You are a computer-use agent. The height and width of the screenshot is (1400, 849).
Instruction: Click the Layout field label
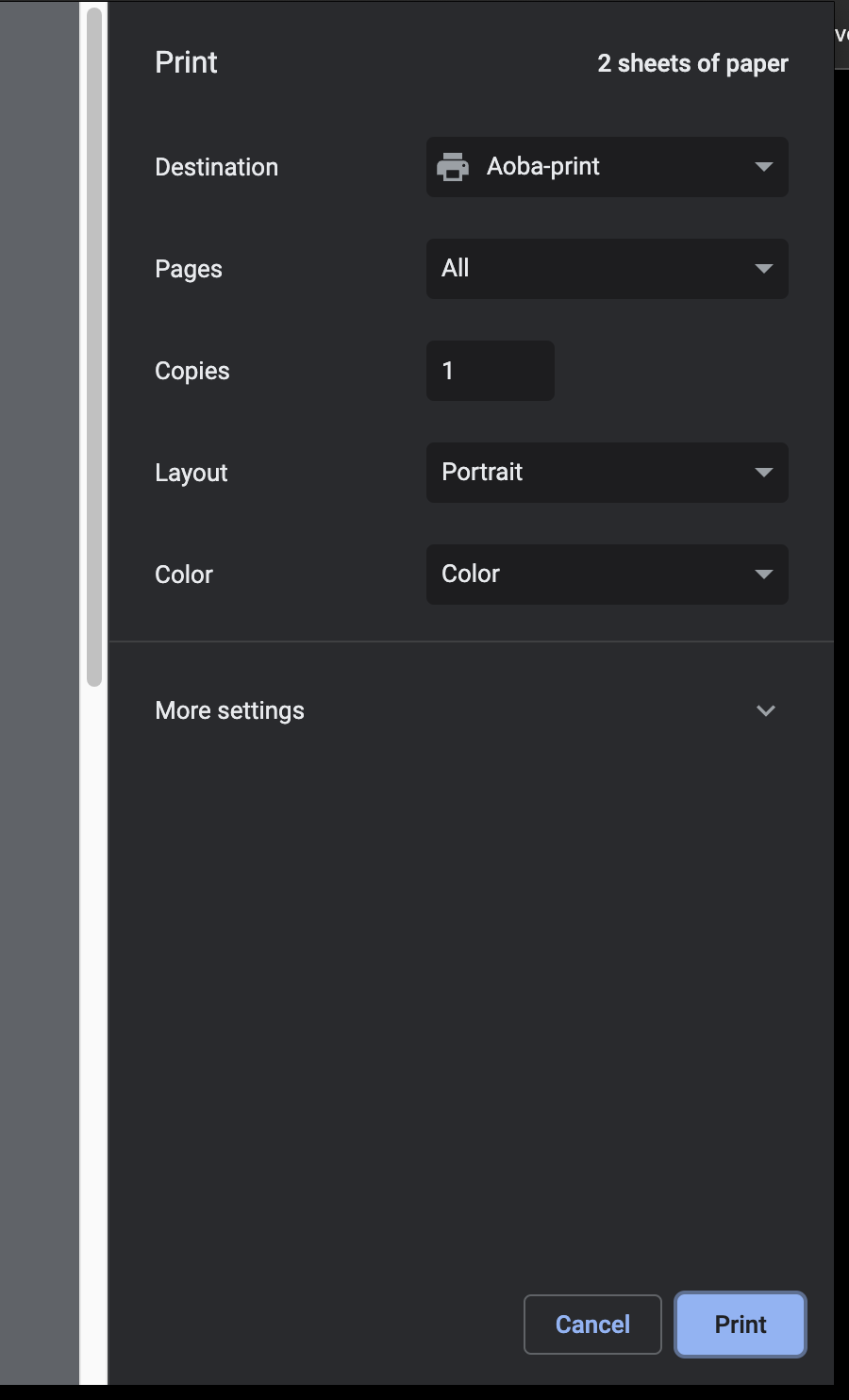click(x=191, y=473)
